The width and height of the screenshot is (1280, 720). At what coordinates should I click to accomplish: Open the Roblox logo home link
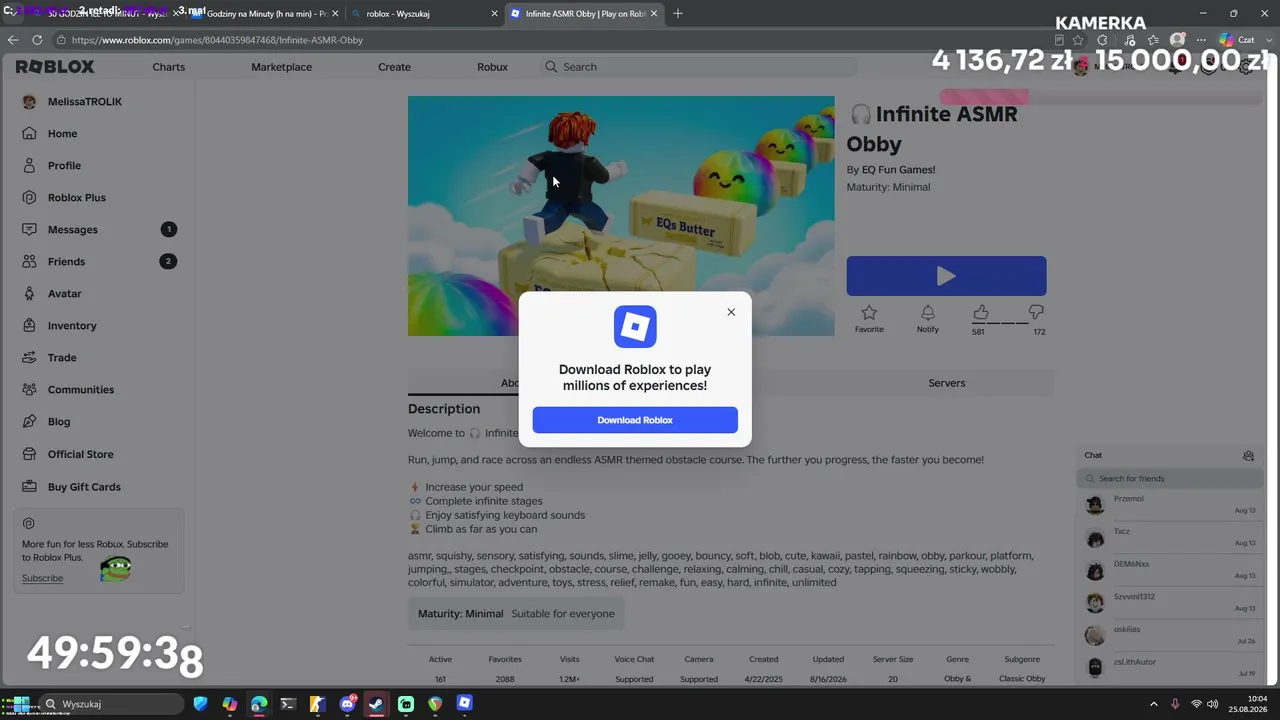[55, 67]
